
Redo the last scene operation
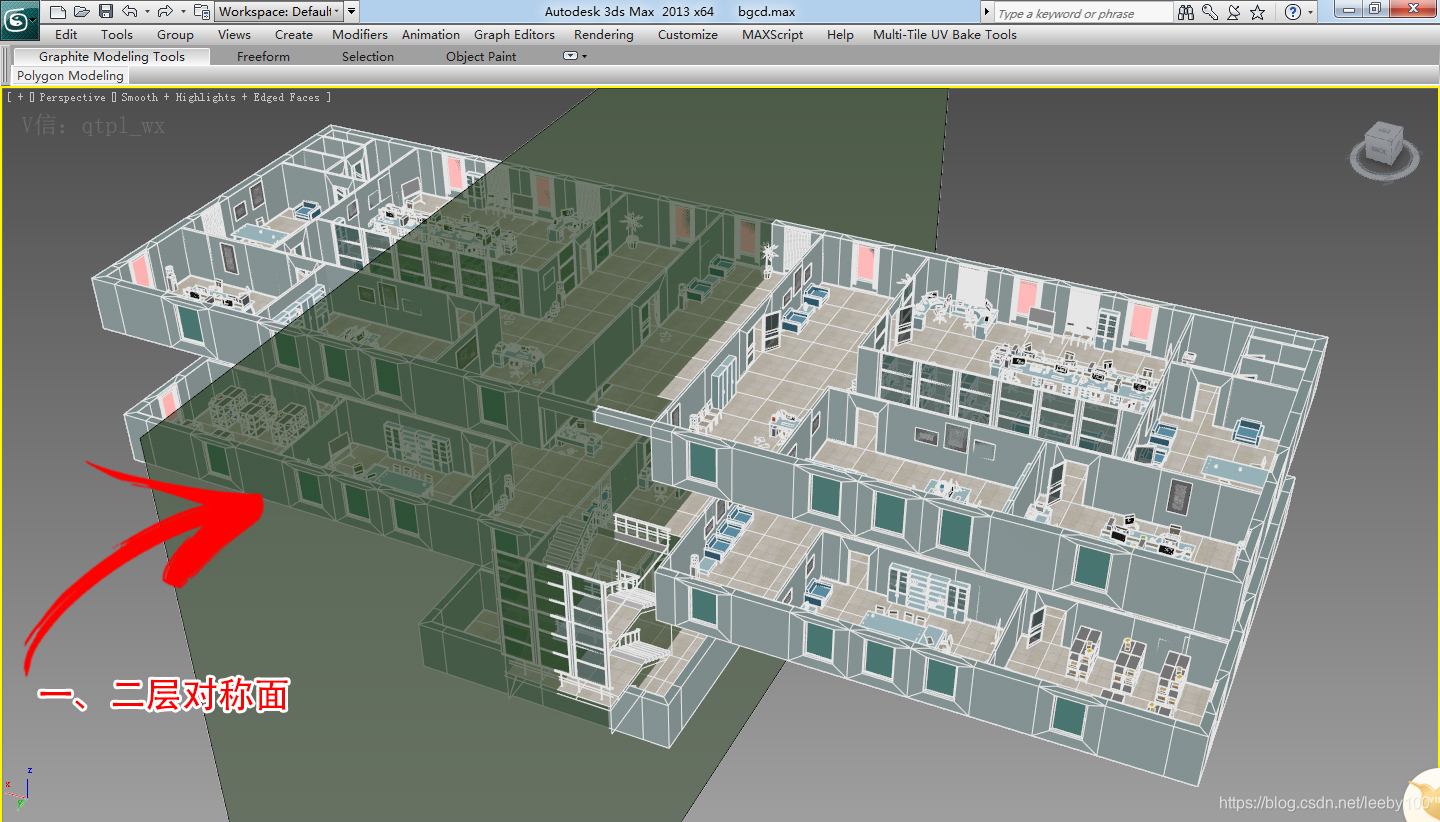click(165, 12)
